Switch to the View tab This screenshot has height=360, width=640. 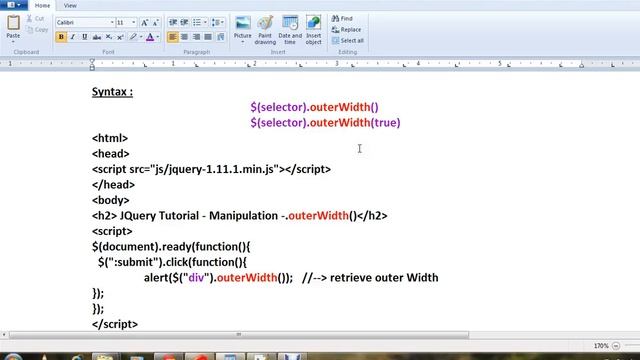point(70,5)
